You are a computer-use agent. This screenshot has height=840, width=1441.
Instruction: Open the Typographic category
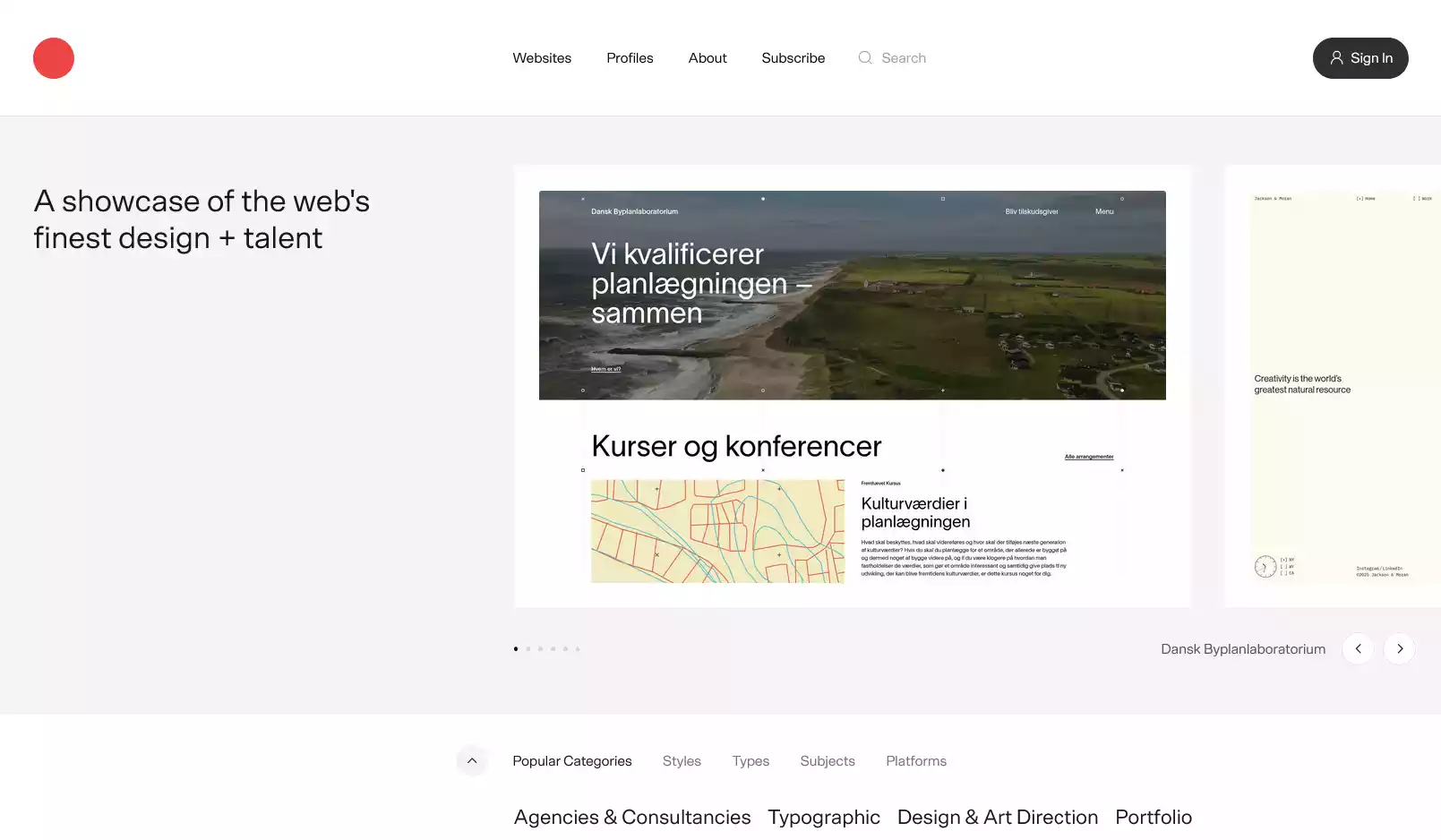(x=824, y=818)
